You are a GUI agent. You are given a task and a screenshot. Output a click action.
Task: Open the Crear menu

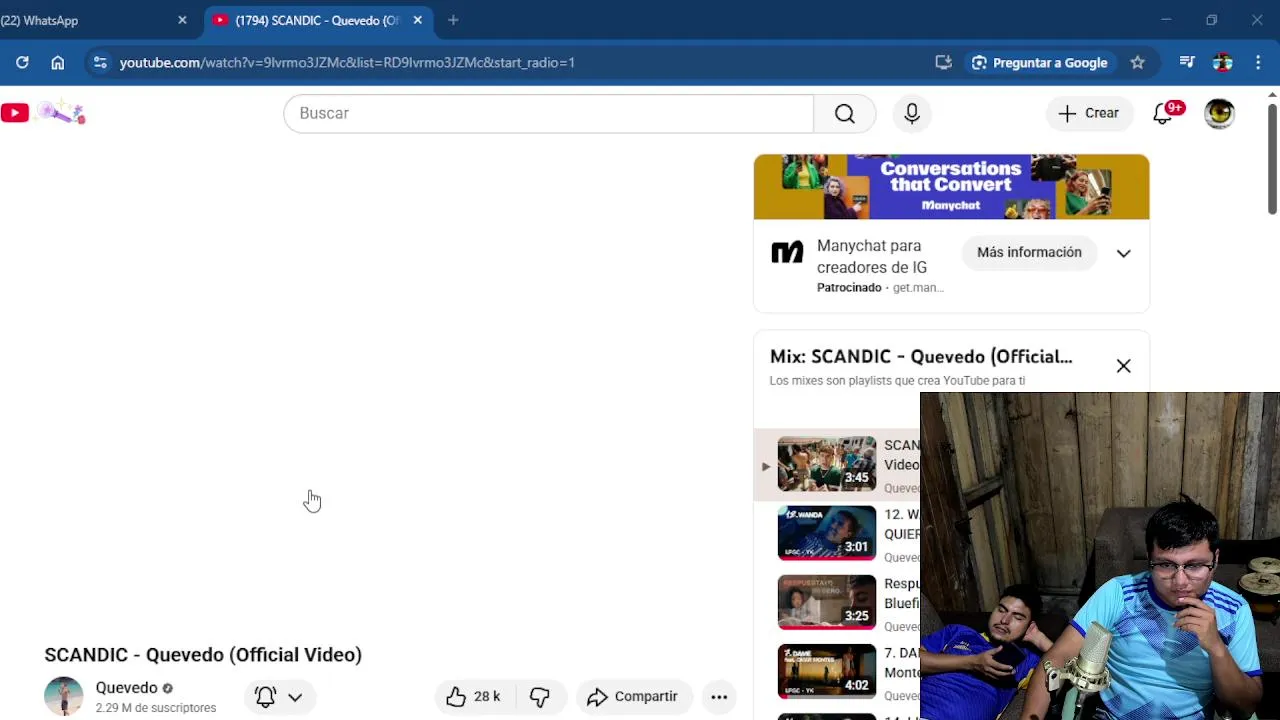(x=1089, y=113)
